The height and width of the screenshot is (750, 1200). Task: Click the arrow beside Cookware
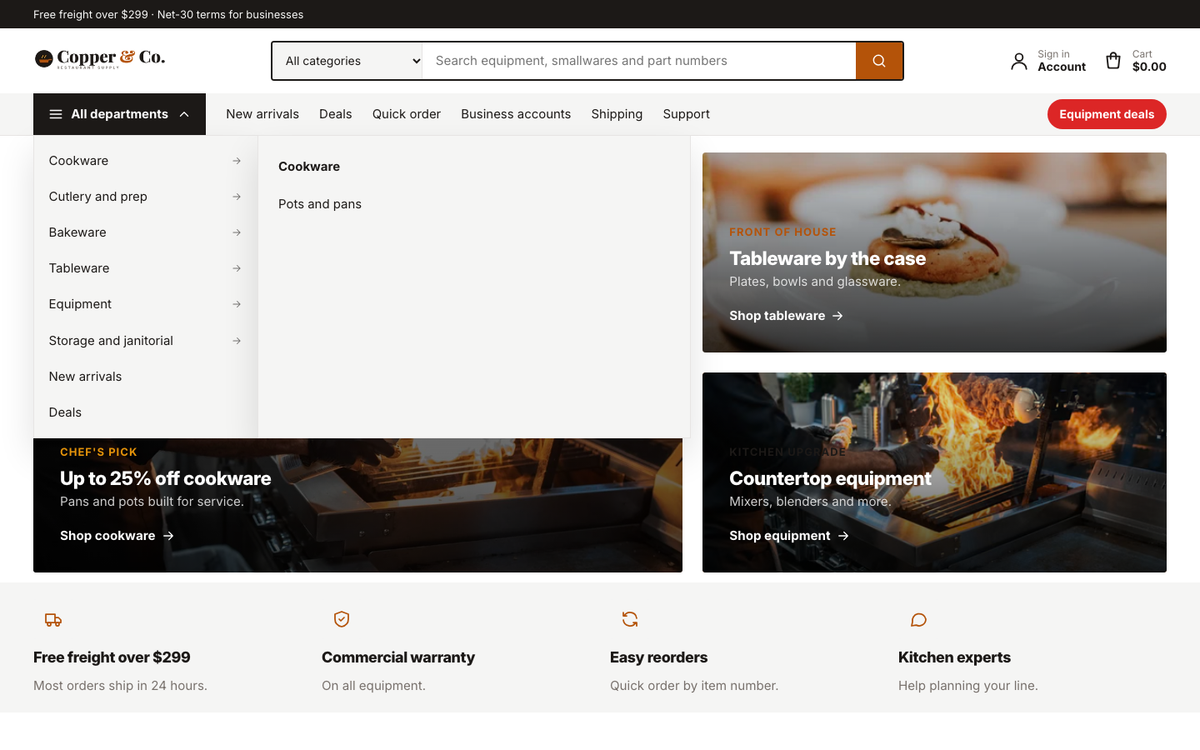236,161
